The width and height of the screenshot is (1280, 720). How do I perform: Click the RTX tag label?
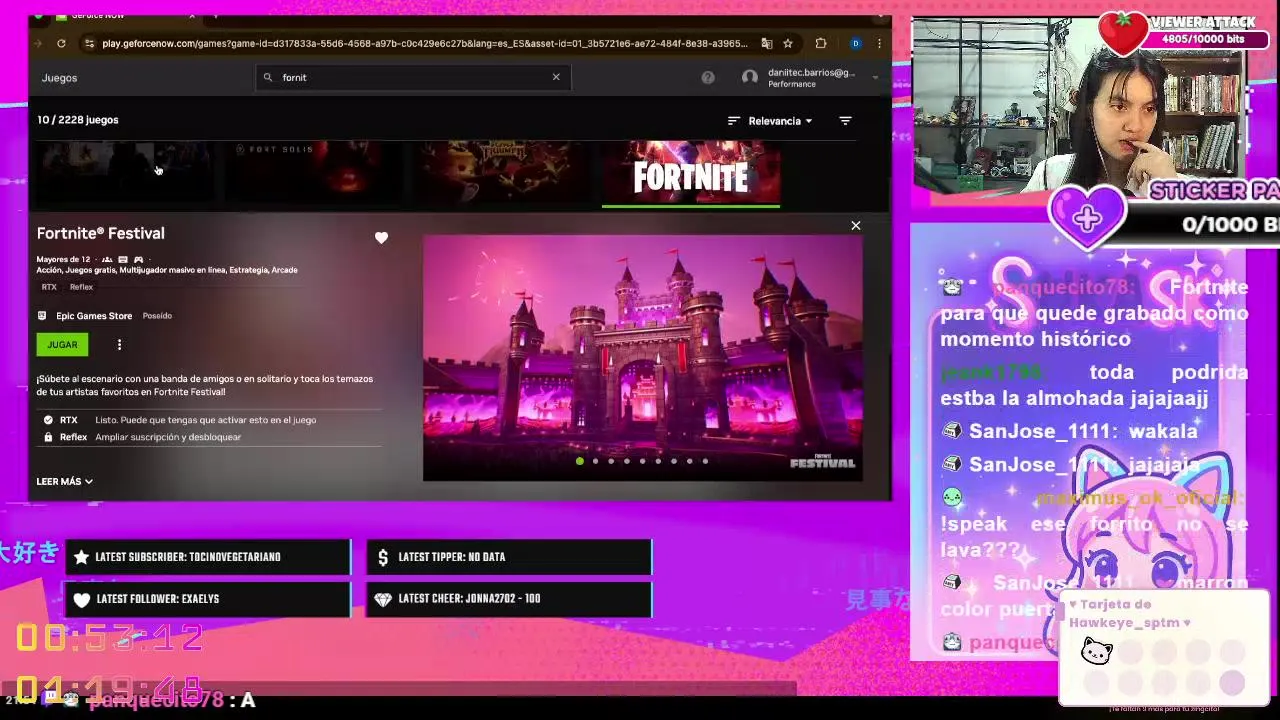(49, 287)
